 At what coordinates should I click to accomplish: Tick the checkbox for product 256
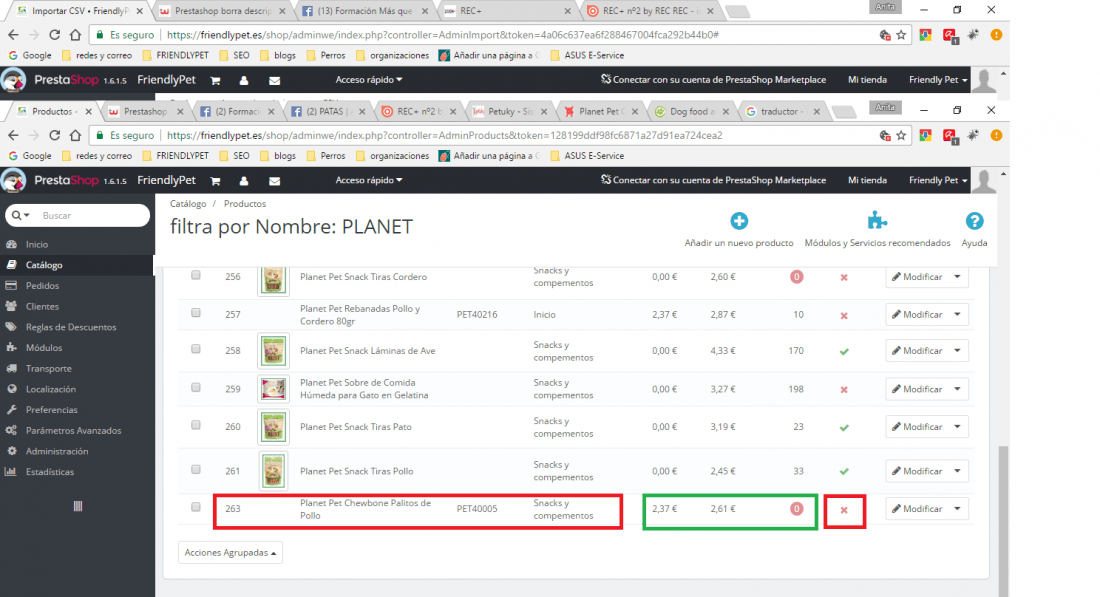(x=196, y=275)
